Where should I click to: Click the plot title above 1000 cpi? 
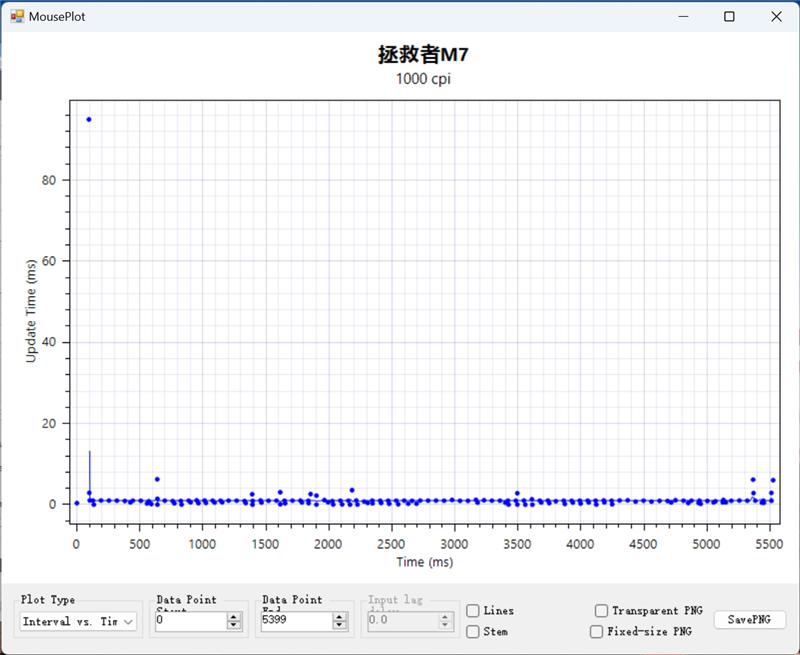[x=423, y=55]
